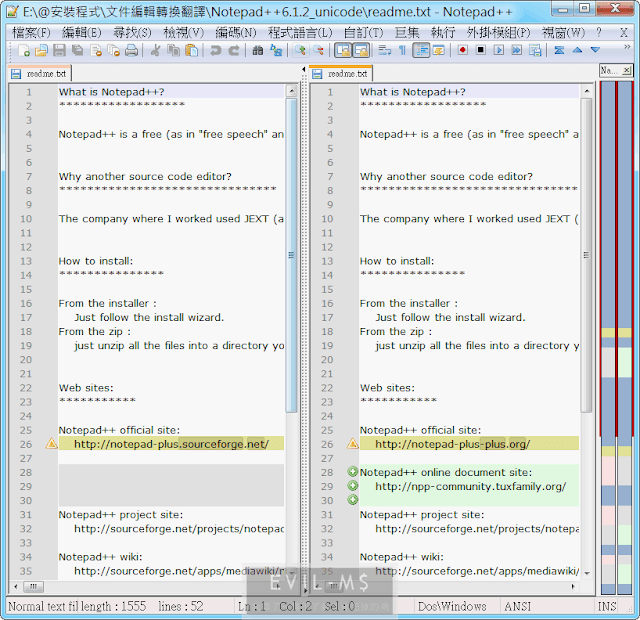Click left pane scroll-up arrow
640x620 pixels.
291,91
